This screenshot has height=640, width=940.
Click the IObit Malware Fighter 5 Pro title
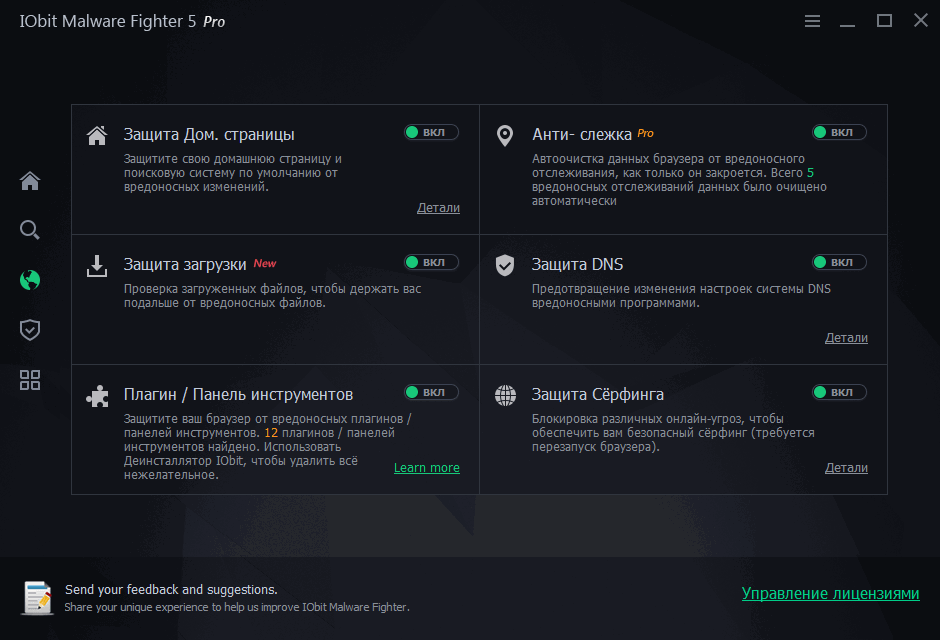point(120,21)
